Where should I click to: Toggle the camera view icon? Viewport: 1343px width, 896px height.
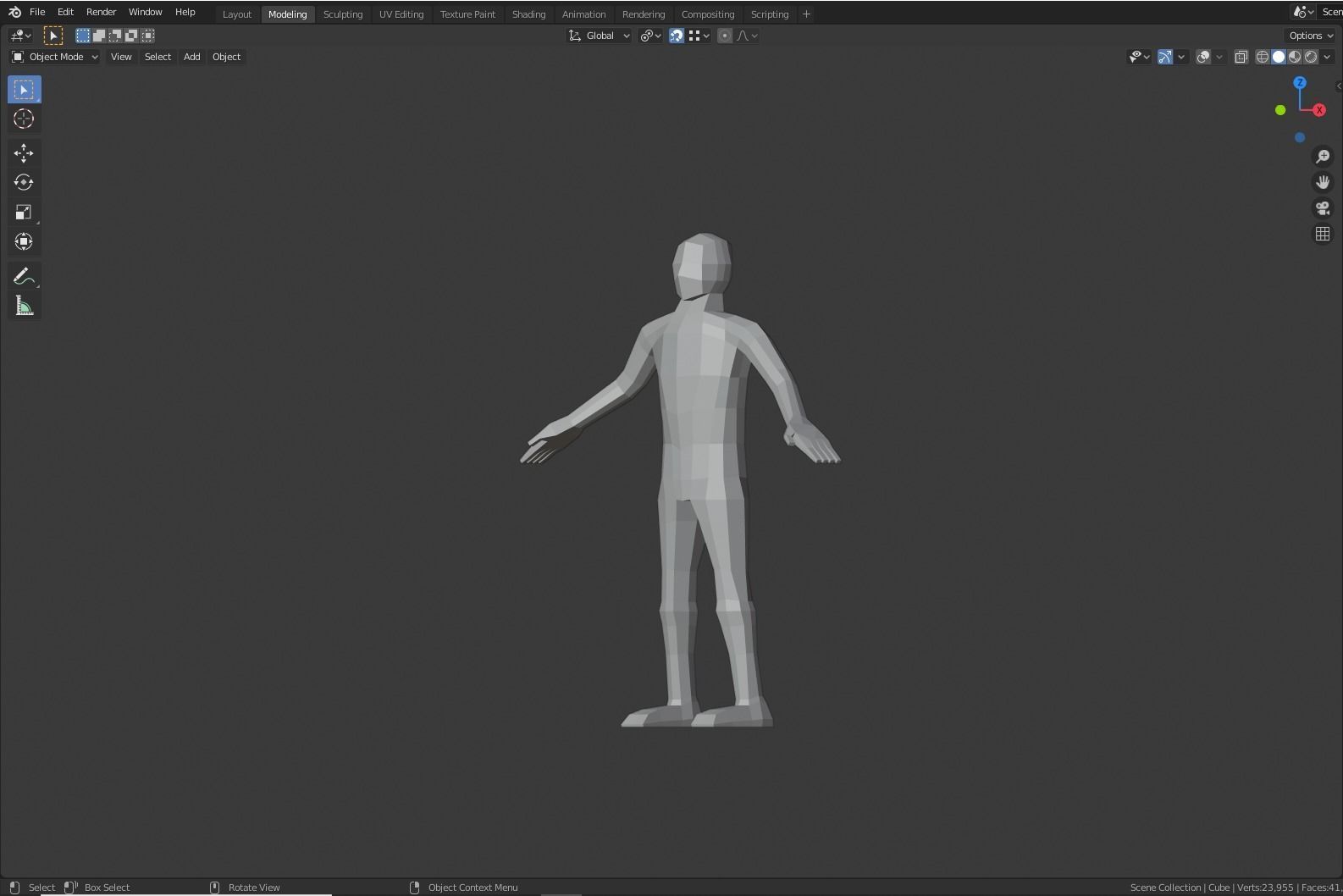click(1323, 208)
